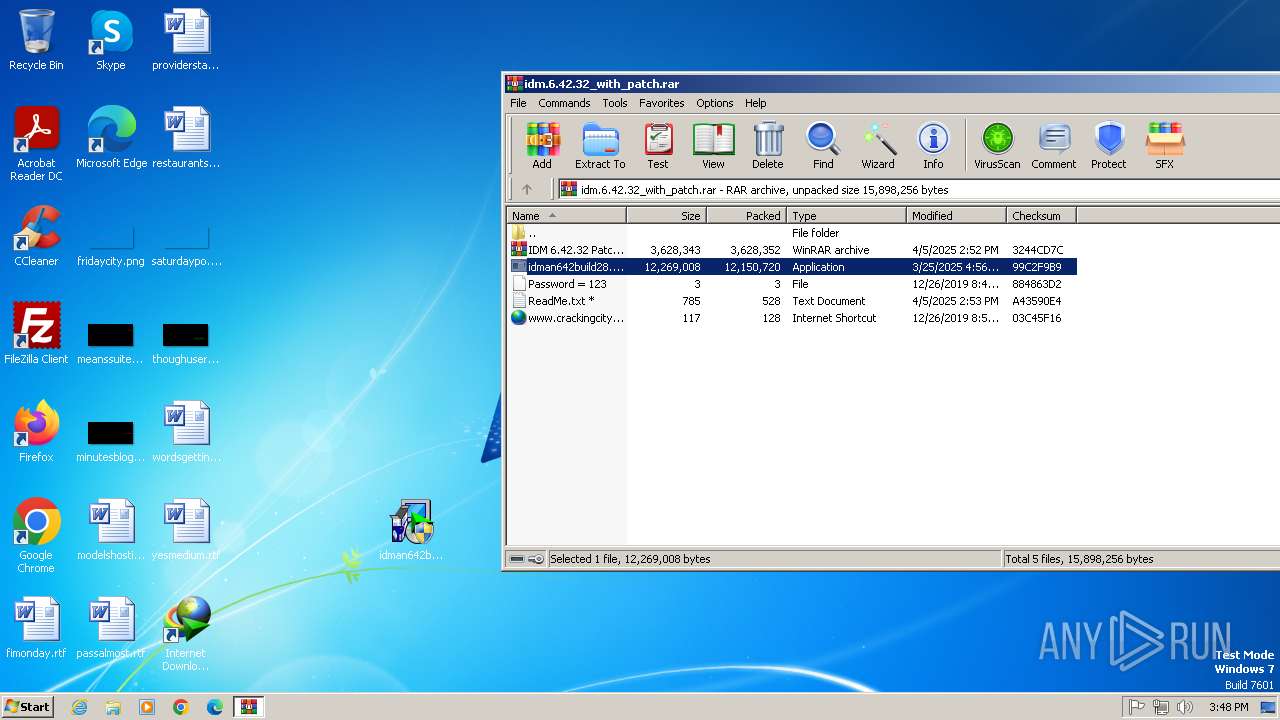
Task: Click the Add toolbar icon in WinRAR
Action: [x=542, y=146]
